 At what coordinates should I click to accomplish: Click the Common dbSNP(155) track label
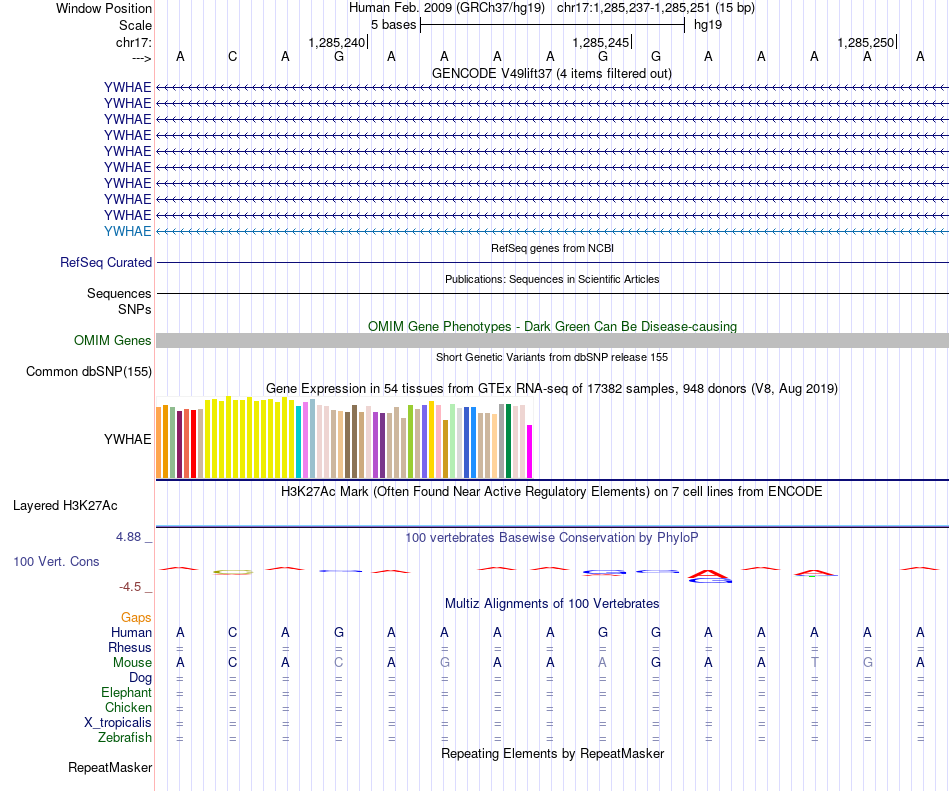click(x=89, y=372)
